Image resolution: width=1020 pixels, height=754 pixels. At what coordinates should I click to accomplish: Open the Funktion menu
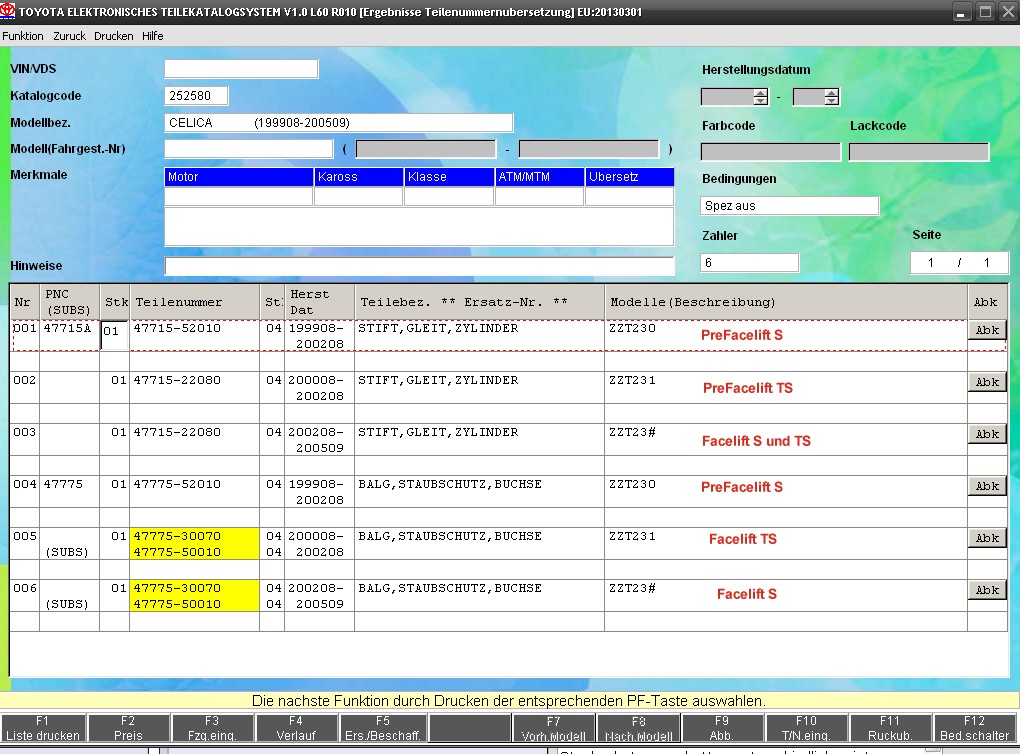coord(23,36)
